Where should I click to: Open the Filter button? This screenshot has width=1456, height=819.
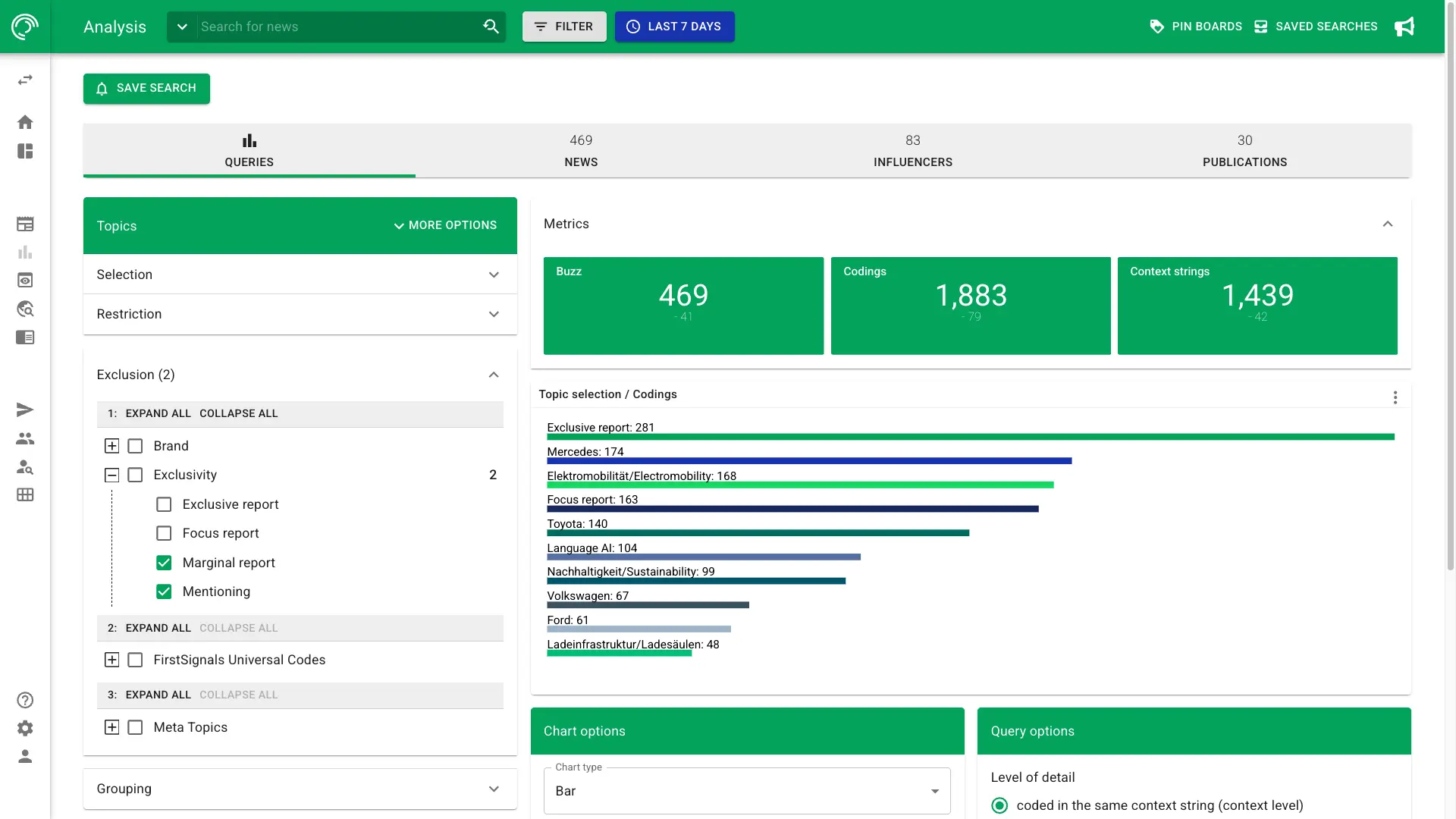(x=564, y=27)
